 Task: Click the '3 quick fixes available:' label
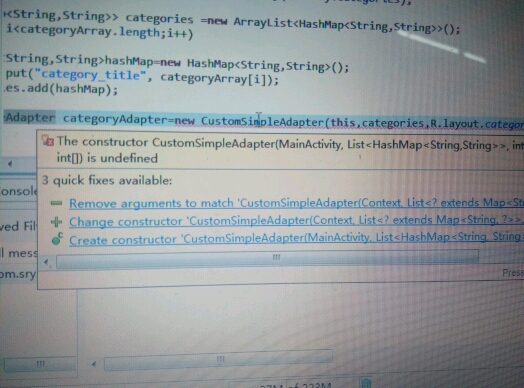(107, 180)
